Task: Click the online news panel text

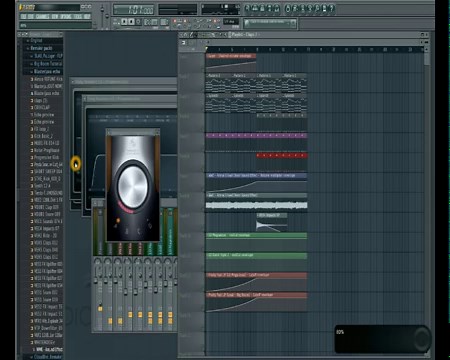Action: (267, 23)
